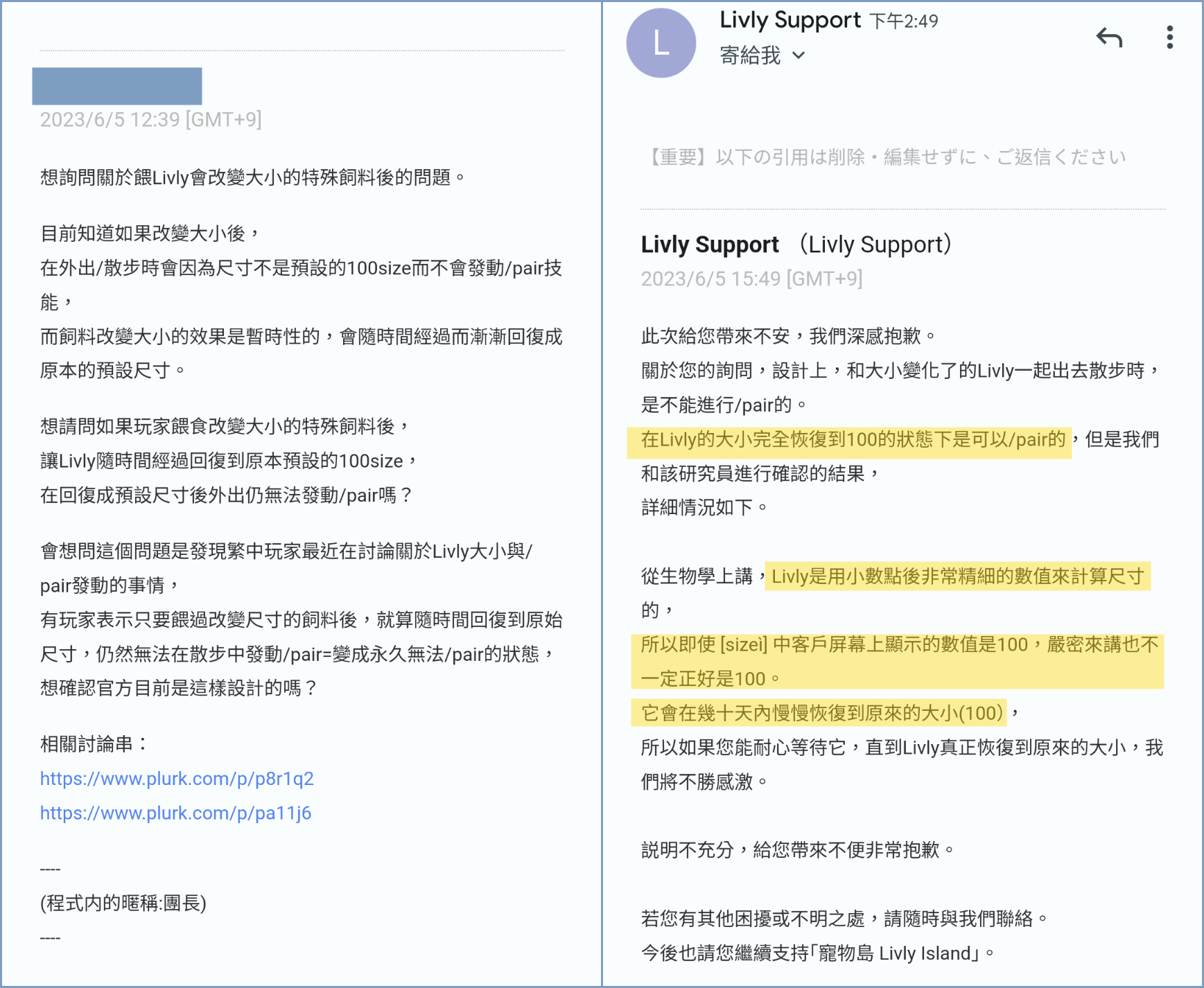
Task: Click the highlighted text 在Livly的大小完全恢復到100的狀態下是可以/pair的
Action: 853,439
